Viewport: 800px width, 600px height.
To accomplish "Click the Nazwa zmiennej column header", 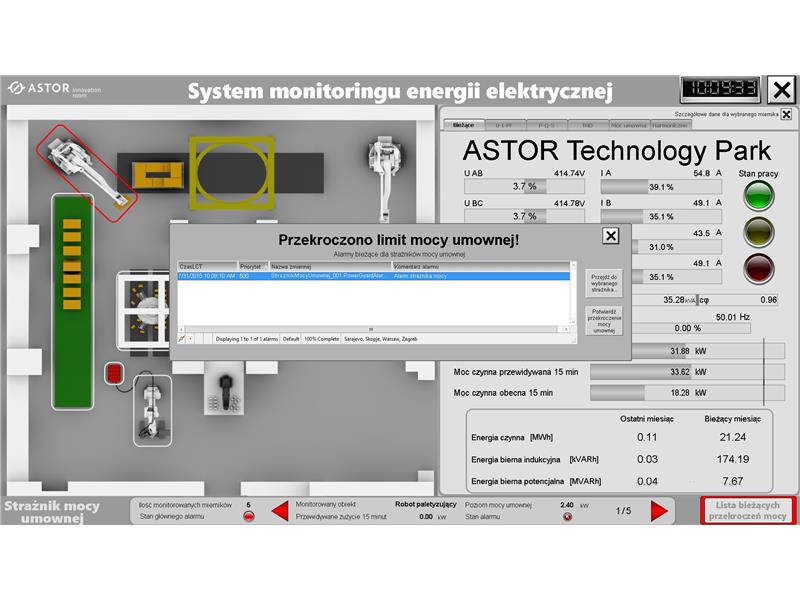I will [x=330, y=266].
